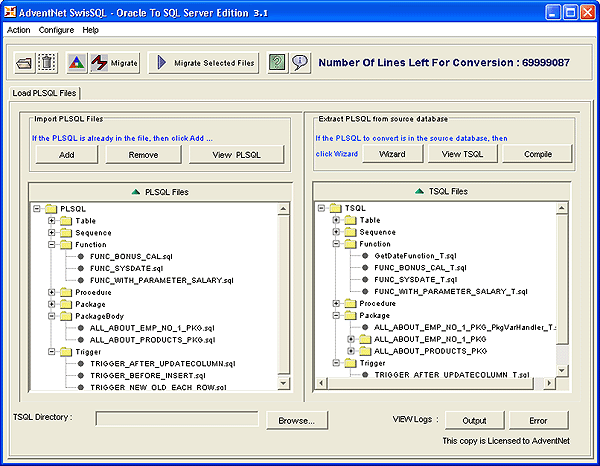Screen dimensions: 600x466
Task: Click PLSQL tree scrollbar up arrow
Action: [283, 209]
